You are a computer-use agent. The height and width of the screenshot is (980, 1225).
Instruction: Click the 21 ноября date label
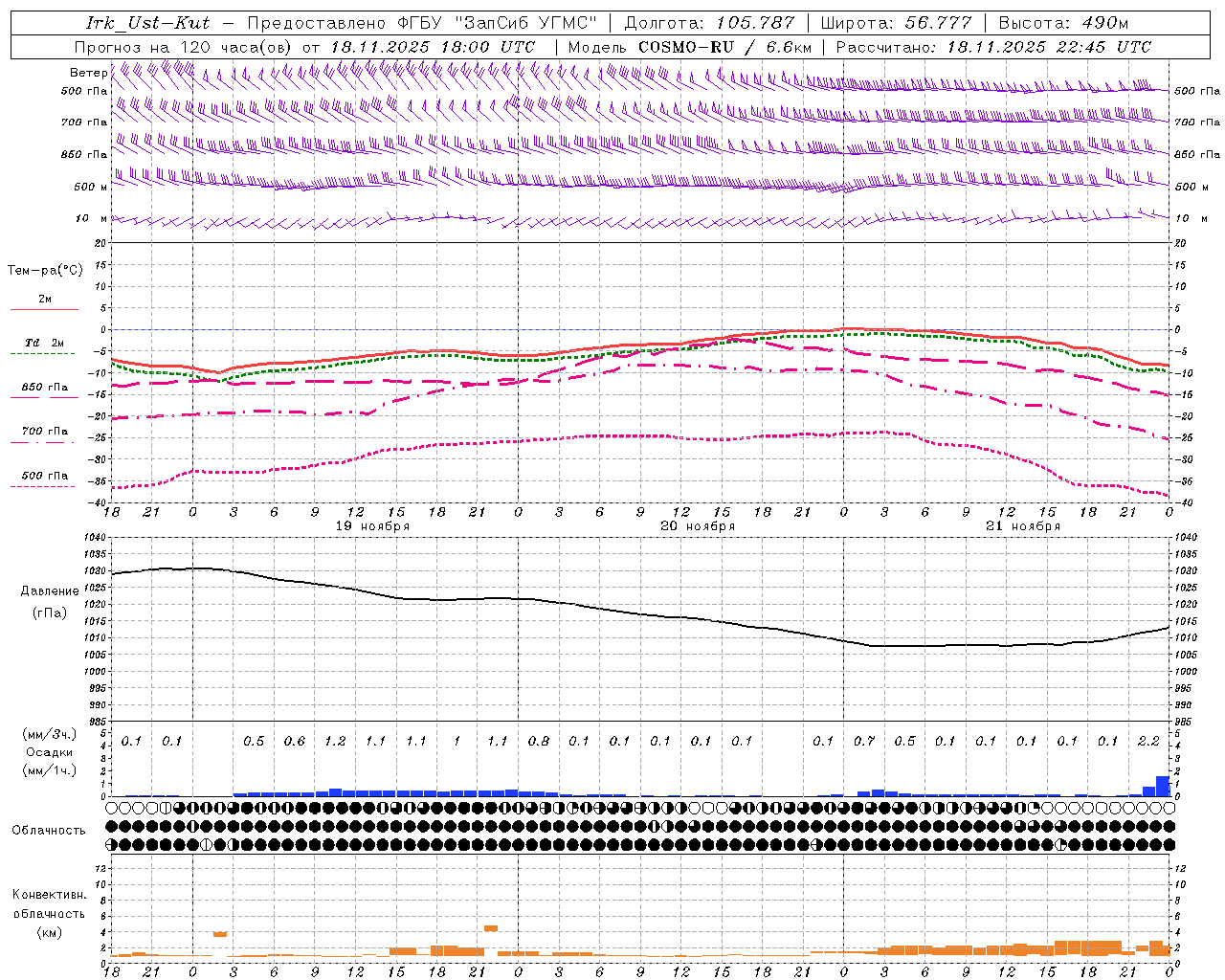[x=1023, y=526]
